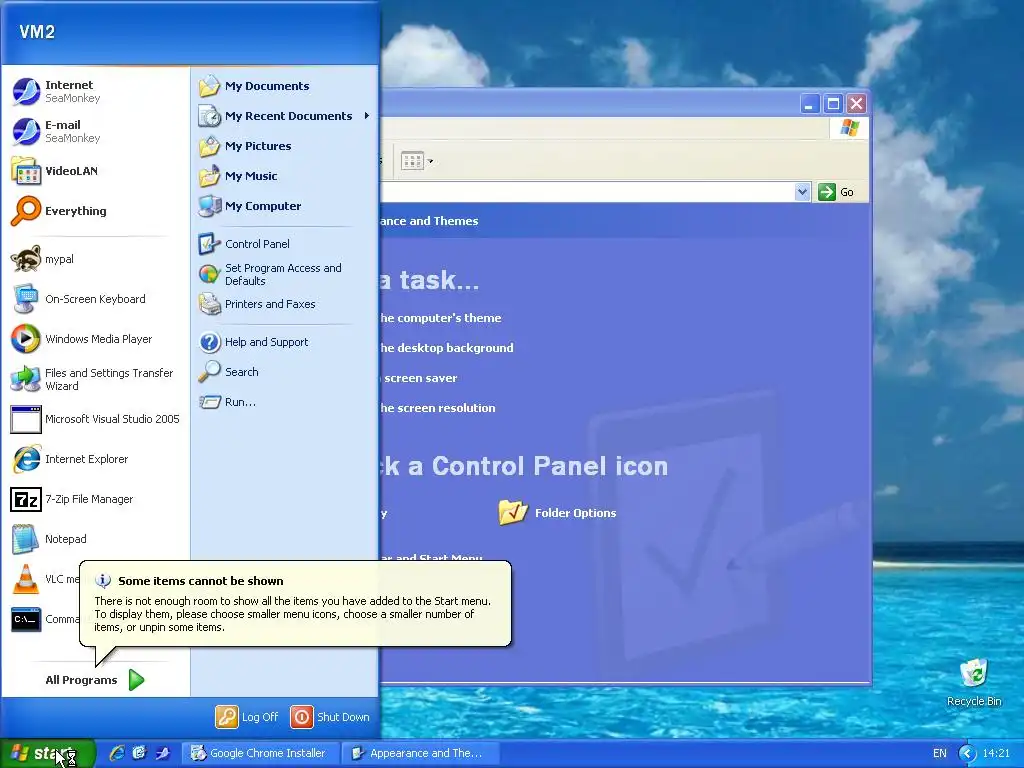Open Help and Support
1024x768 pixels.
pyautogui.click(x=284, y=342)
